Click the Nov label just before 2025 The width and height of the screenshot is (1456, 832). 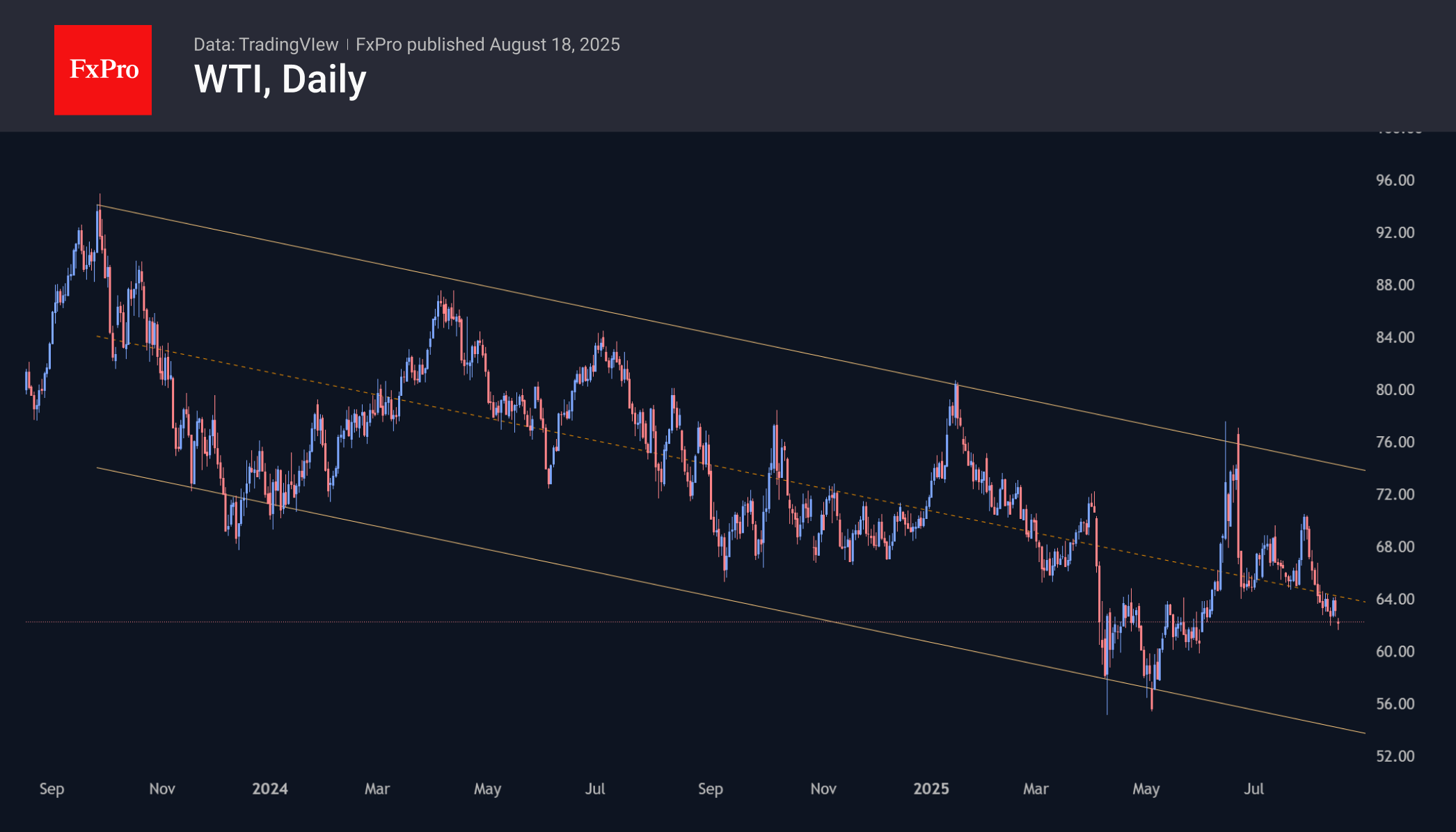coord(823,789)
